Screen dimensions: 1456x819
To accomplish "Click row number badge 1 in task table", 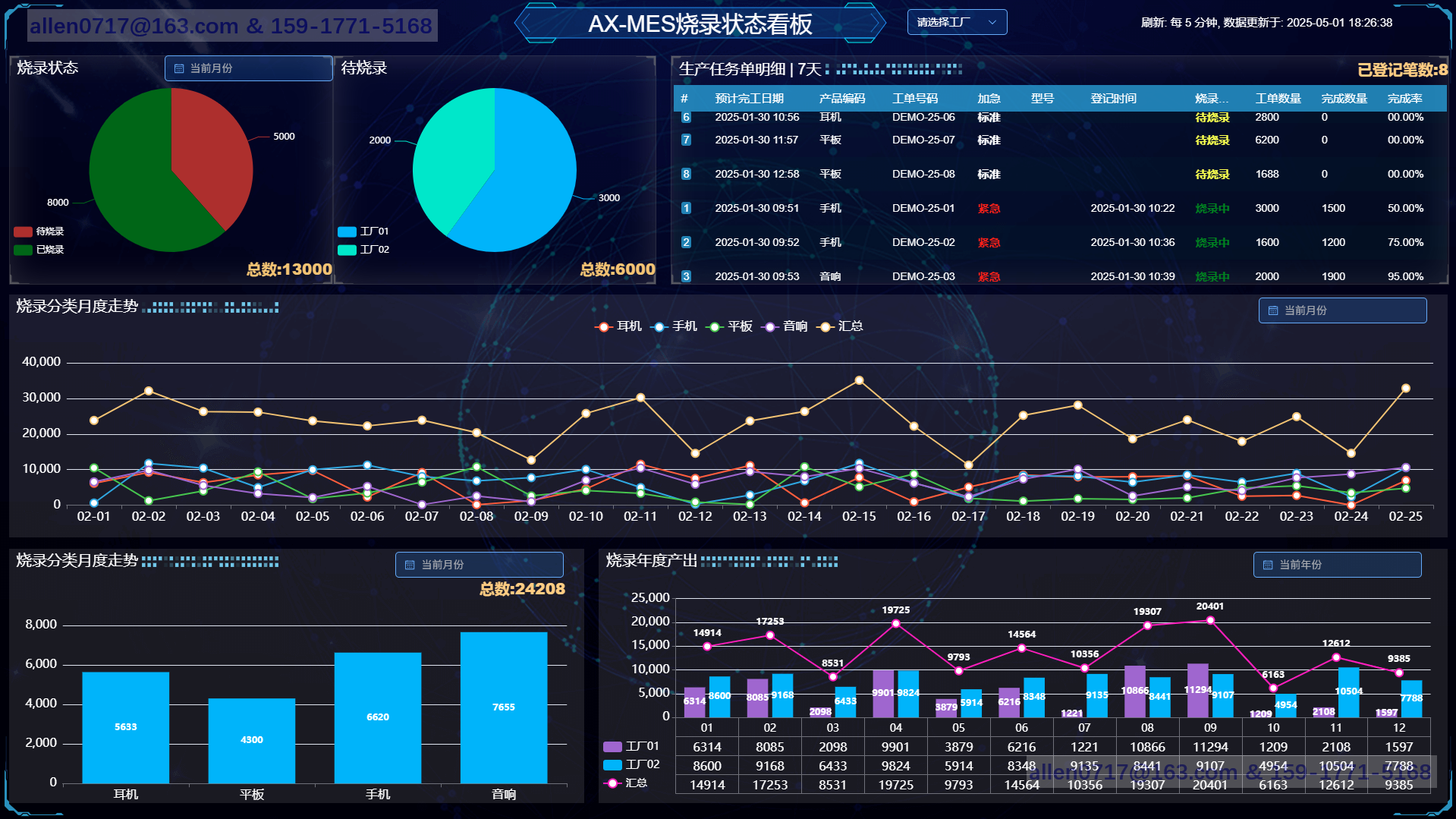I will coord(686,208).
